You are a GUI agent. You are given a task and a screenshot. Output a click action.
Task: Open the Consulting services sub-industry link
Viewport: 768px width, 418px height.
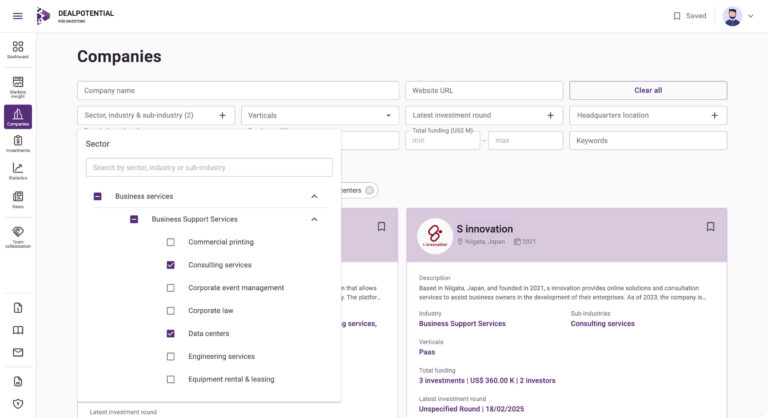pyautogui.click(x=602, y=324)
